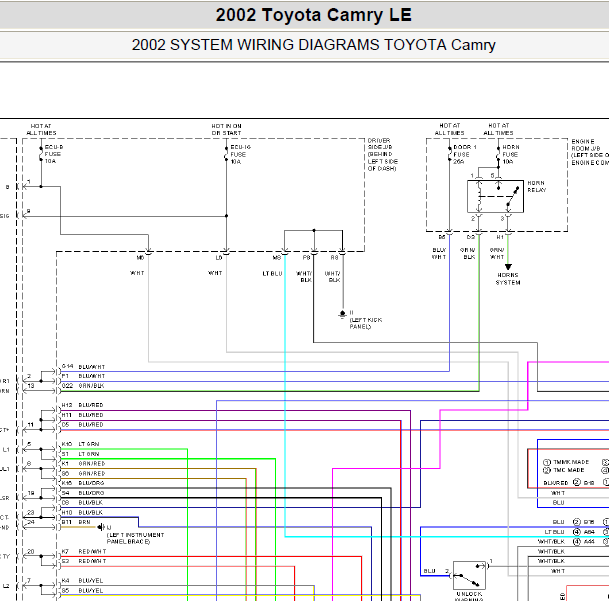Click the LT BLU label below connector M8
609x601 pixels.
272,273
